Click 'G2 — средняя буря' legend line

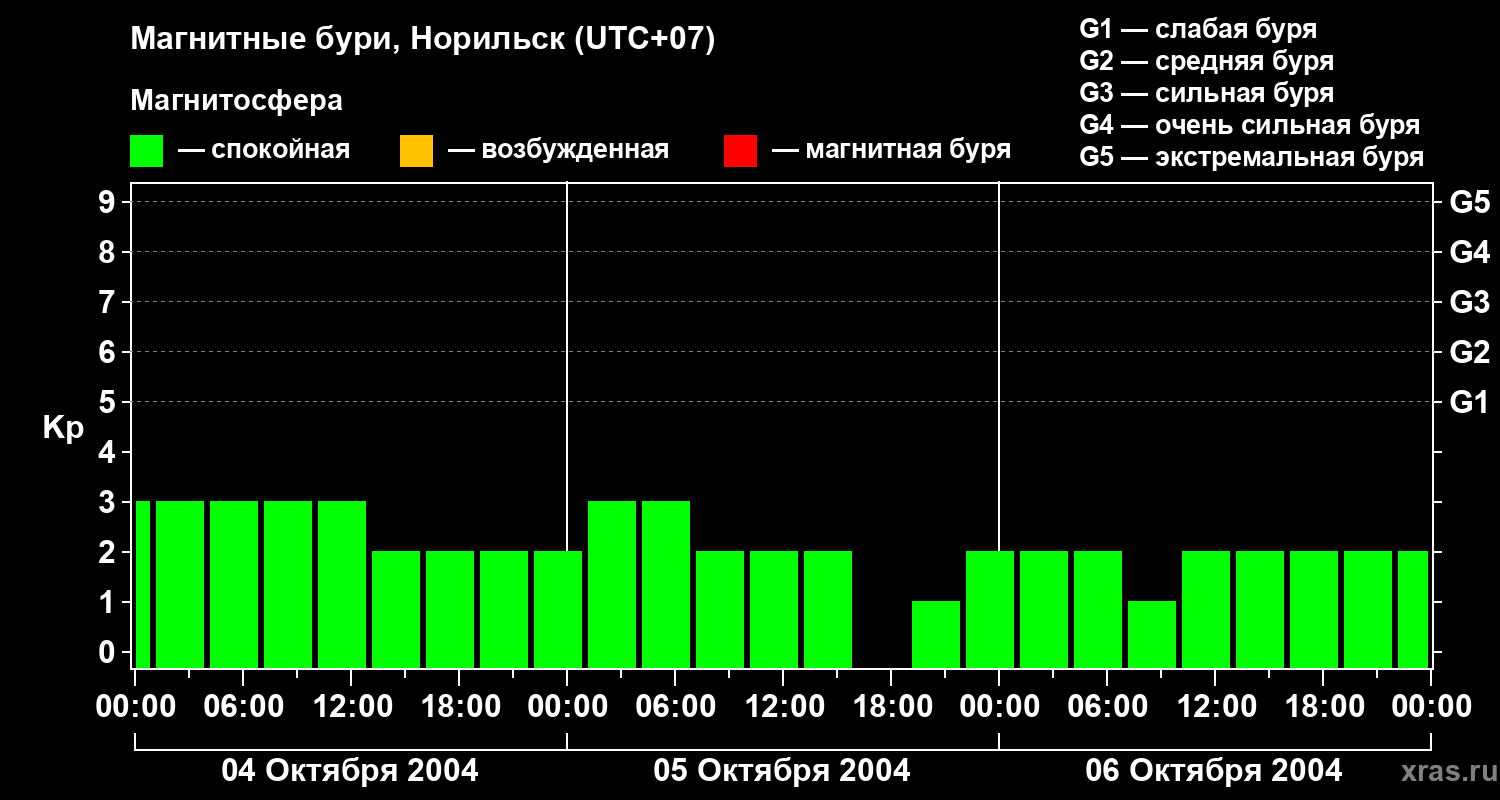(1206, 61)
